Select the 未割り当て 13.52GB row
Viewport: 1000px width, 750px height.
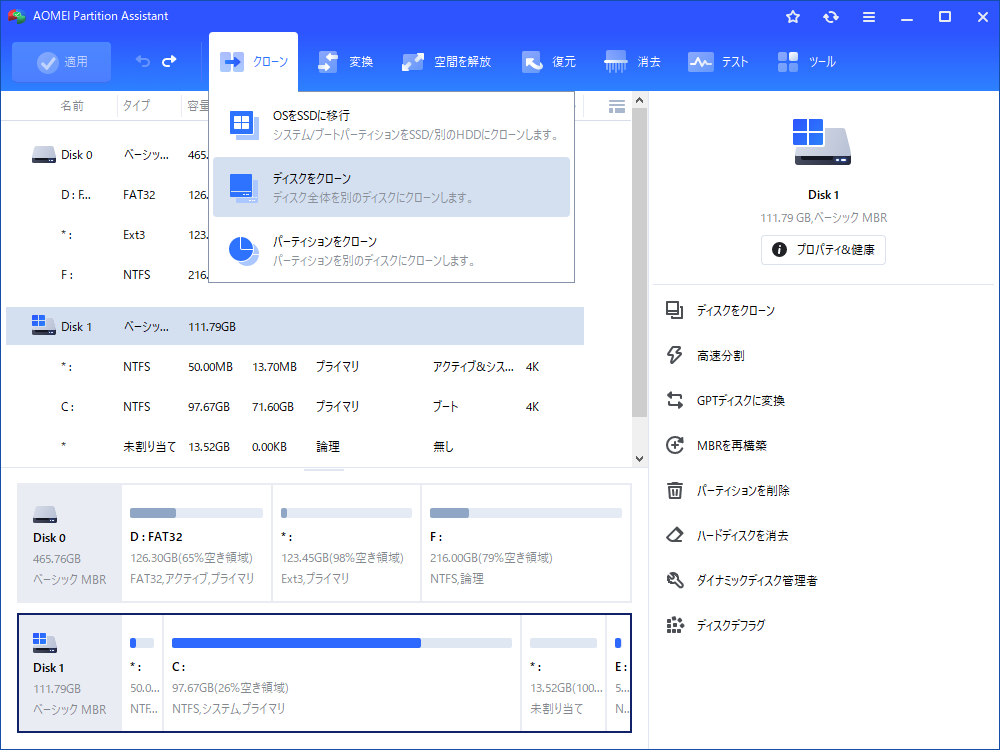coord(295,446)
